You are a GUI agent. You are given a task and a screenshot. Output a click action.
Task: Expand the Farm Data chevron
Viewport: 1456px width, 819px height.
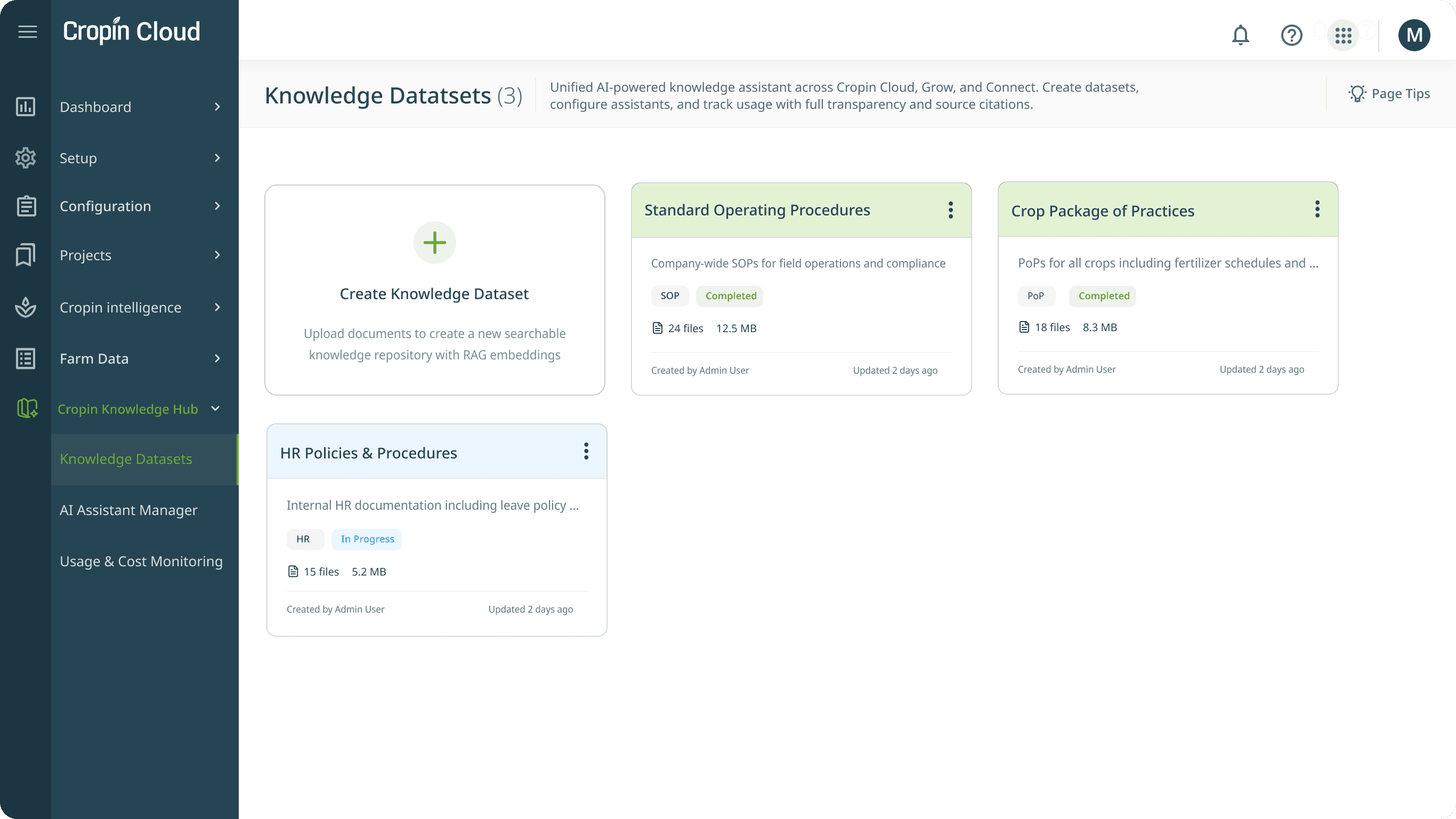217,359
